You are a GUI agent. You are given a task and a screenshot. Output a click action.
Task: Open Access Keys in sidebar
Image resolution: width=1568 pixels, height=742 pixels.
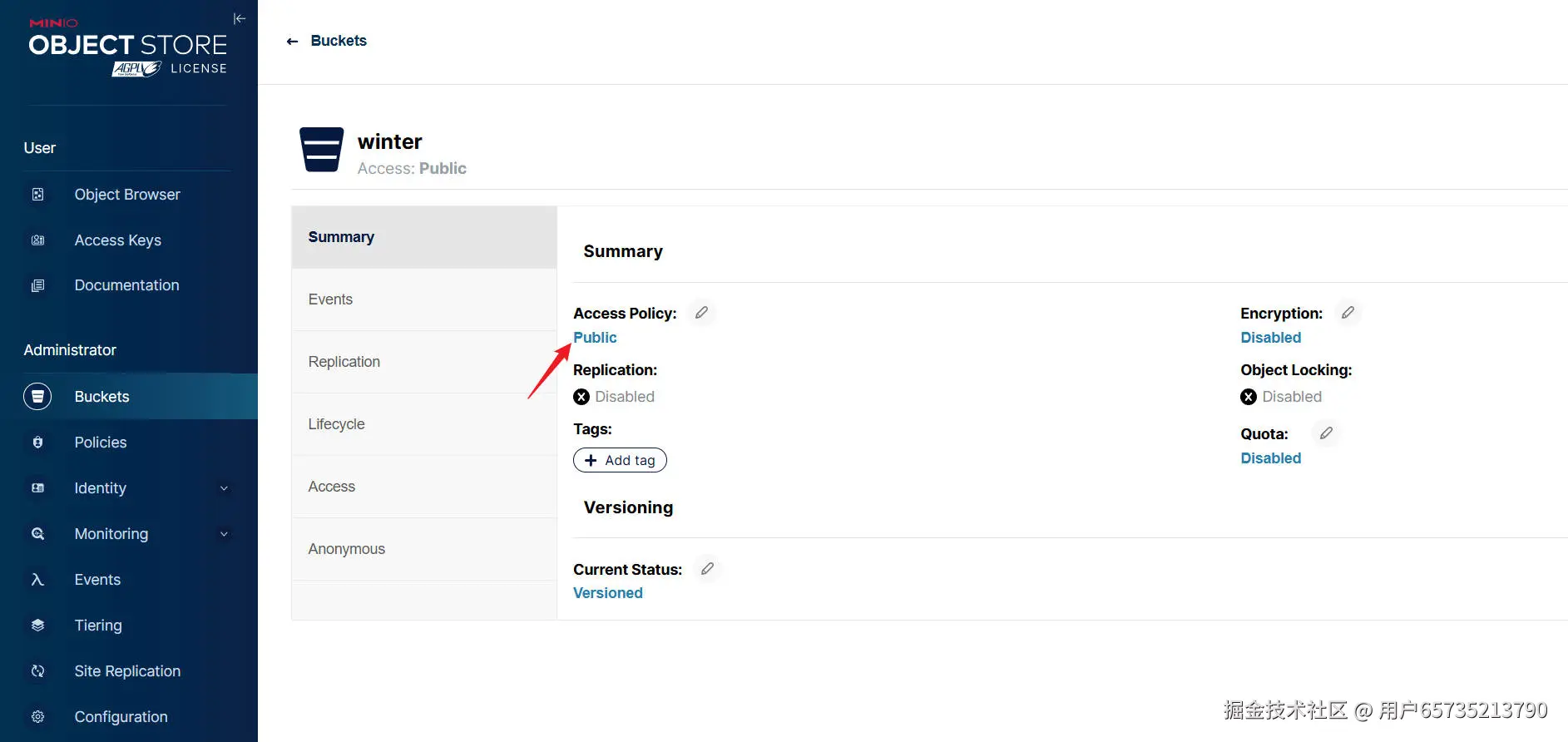118,240
